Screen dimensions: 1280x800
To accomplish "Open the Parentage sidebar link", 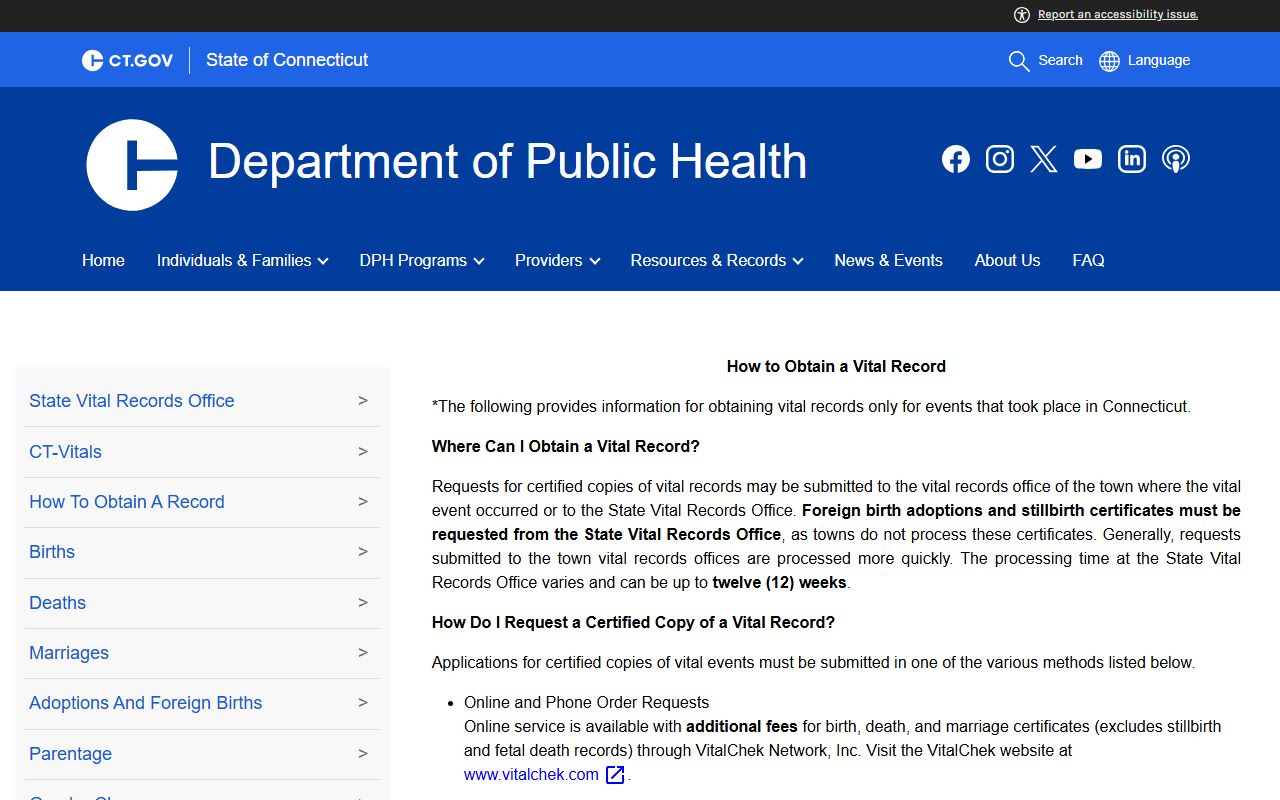I will pyautogui.click(x=70, y=754).
